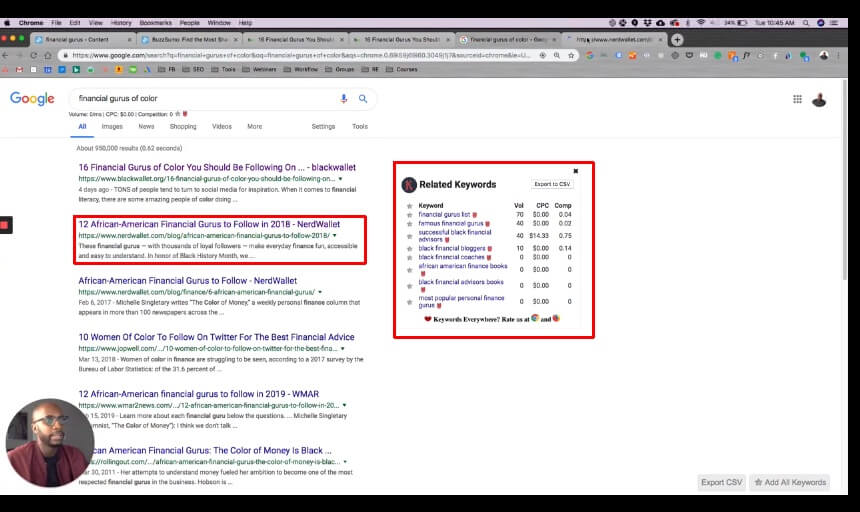Click the Firefox rating icon
860x512 pixels.
coord(556,318)
